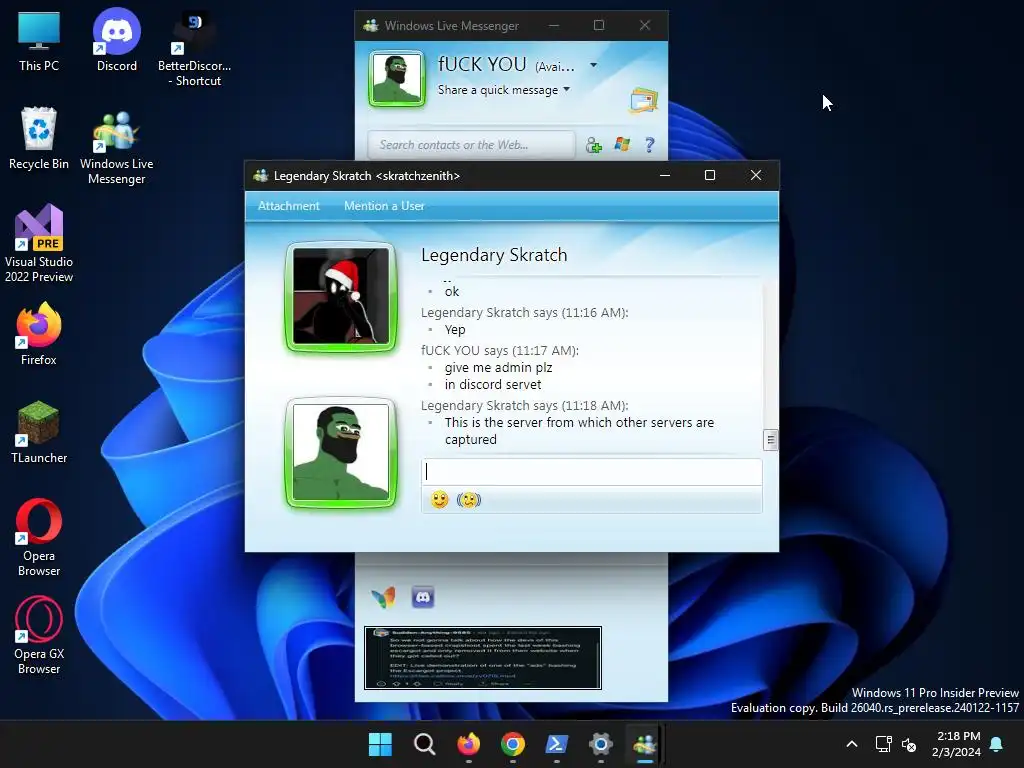This screenshot has width=1024, height=768.
Task: Click 'Yep' message in chat
Action: click(455, 330)
